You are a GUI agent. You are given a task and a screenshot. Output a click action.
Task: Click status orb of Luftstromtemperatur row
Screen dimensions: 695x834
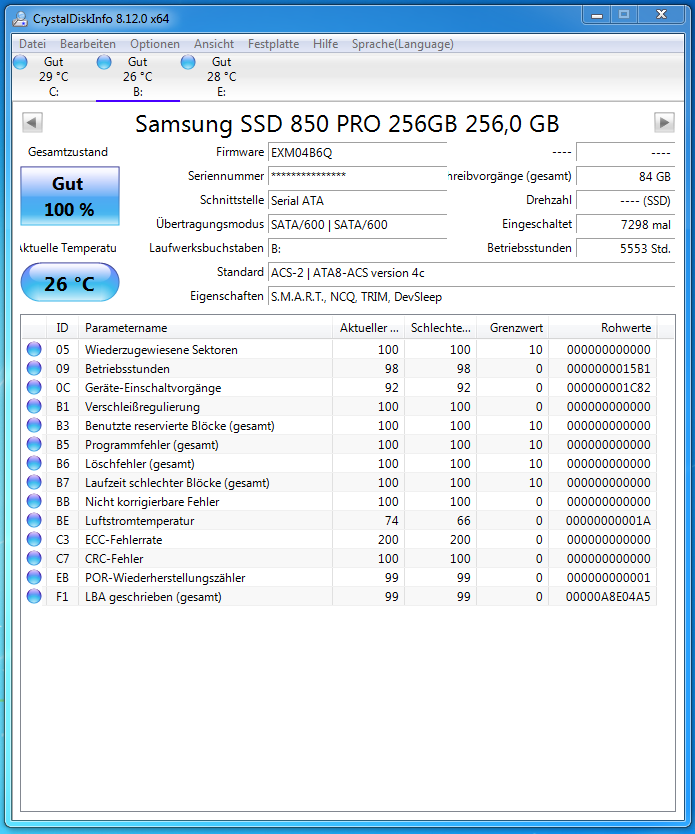(34, 521)
